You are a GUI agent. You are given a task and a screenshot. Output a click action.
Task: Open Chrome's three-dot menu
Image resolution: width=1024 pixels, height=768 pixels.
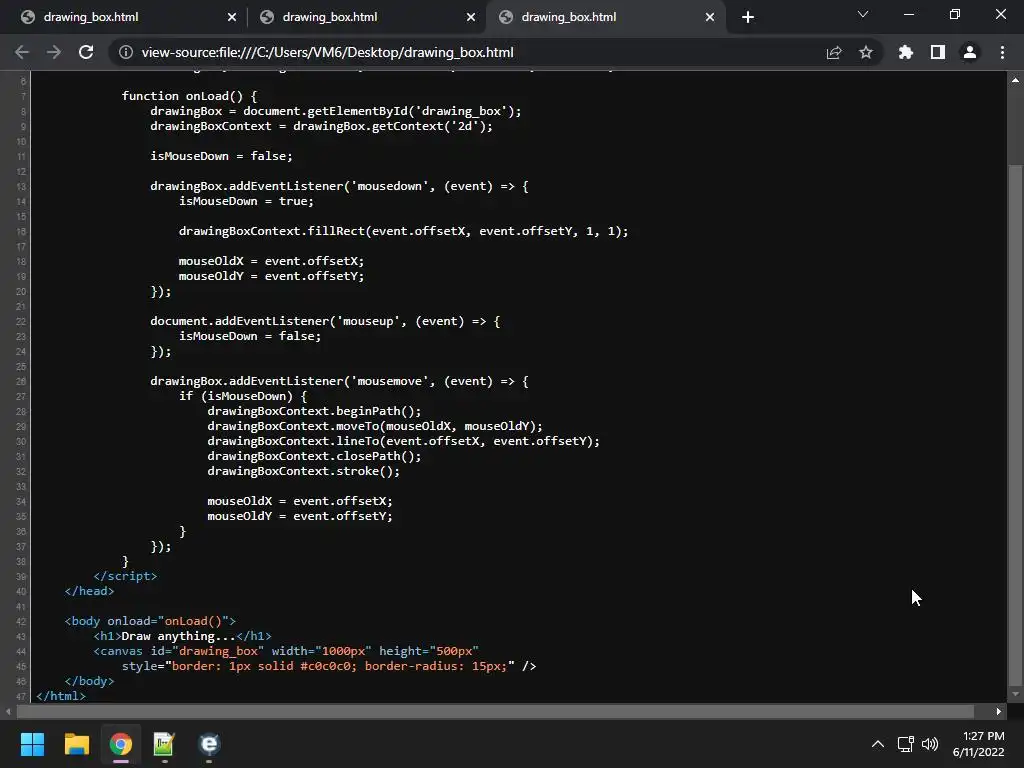coord(1002,52)
